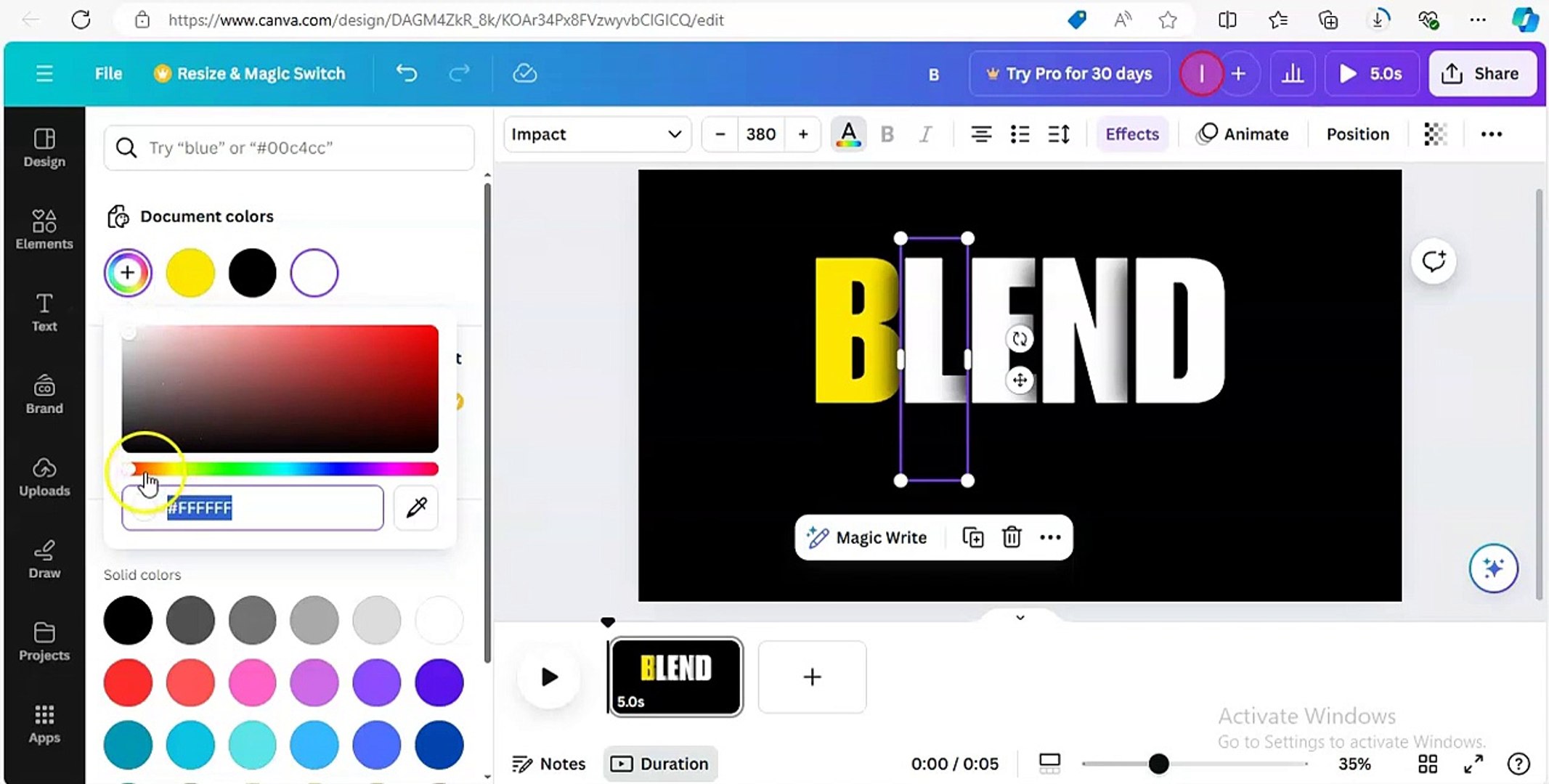Open the more options menu in the toolbar
The height and width of the screenshot is (784, 1549).
pos(1491,134)
